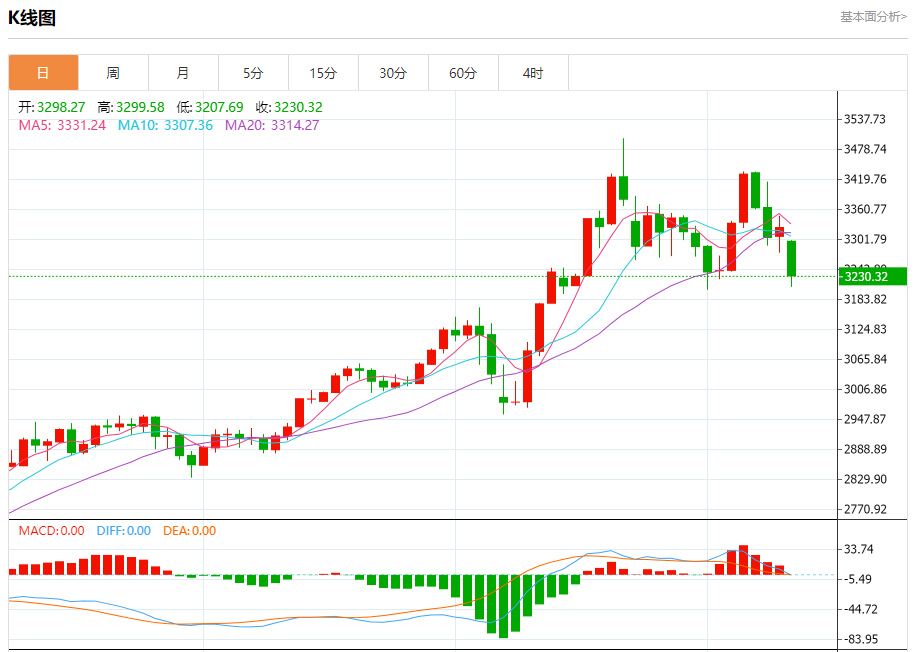Switch to the 月 monthly tab
Image resolution: width=914 pixels, height=652 pixels.
pos(183,73)
